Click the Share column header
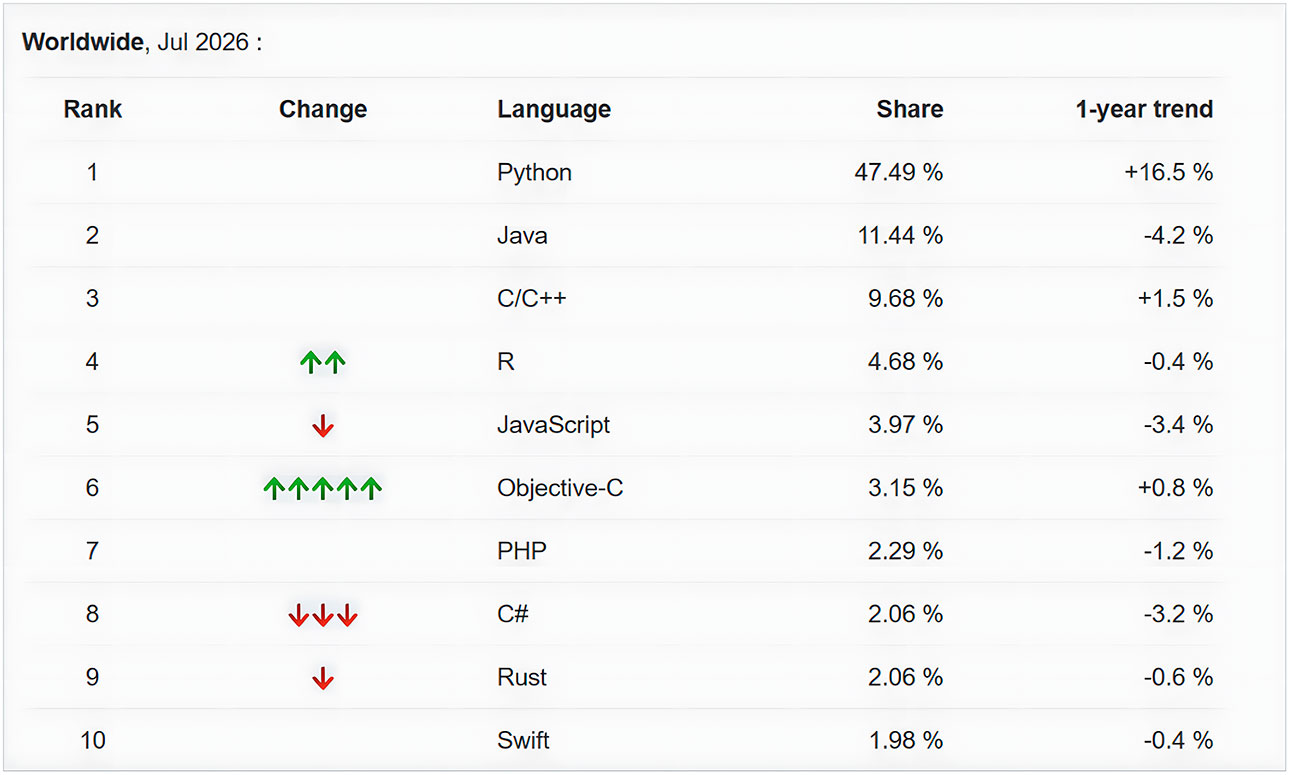 click(x=910, y=109)
